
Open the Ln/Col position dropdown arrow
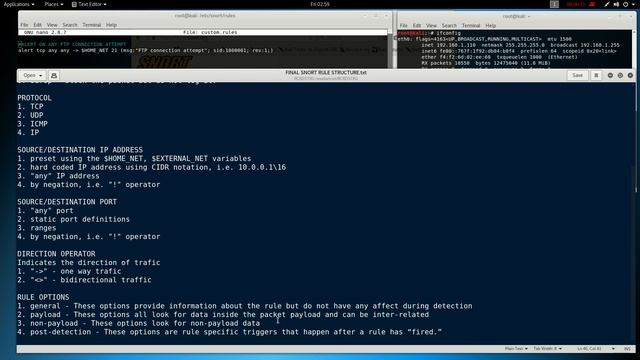click(x=613, y=349)
